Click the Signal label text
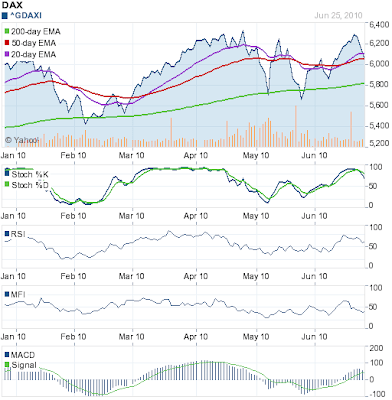Image resolution: width=392 pixels, height=400 pixels. (24, 365)
